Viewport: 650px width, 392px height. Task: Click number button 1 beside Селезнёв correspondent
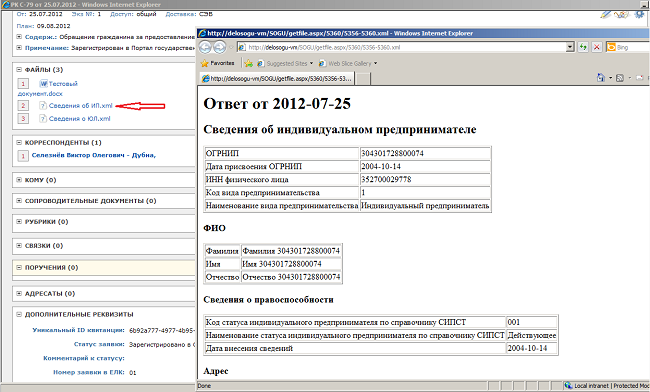tap(23, 156)
